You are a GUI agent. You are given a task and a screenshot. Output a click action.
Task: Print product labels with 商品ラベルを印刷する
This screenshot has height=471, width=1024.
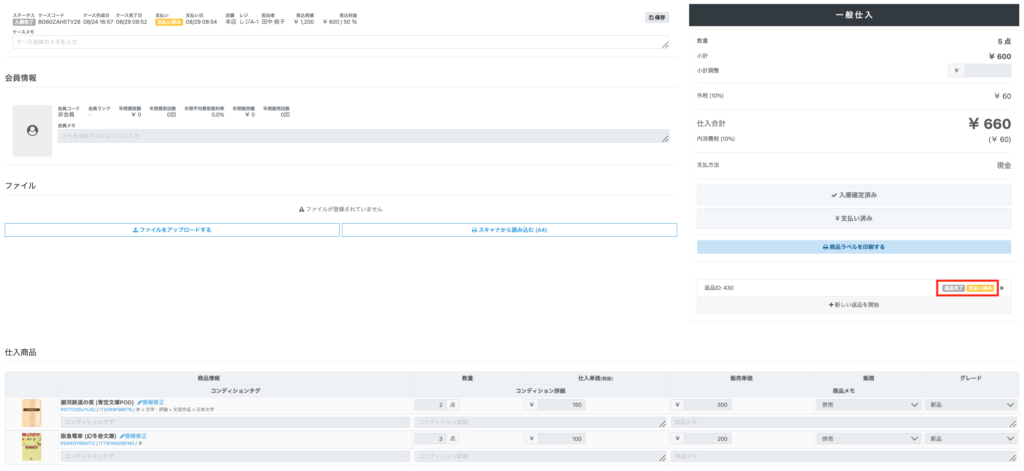(x=853, y=246)
